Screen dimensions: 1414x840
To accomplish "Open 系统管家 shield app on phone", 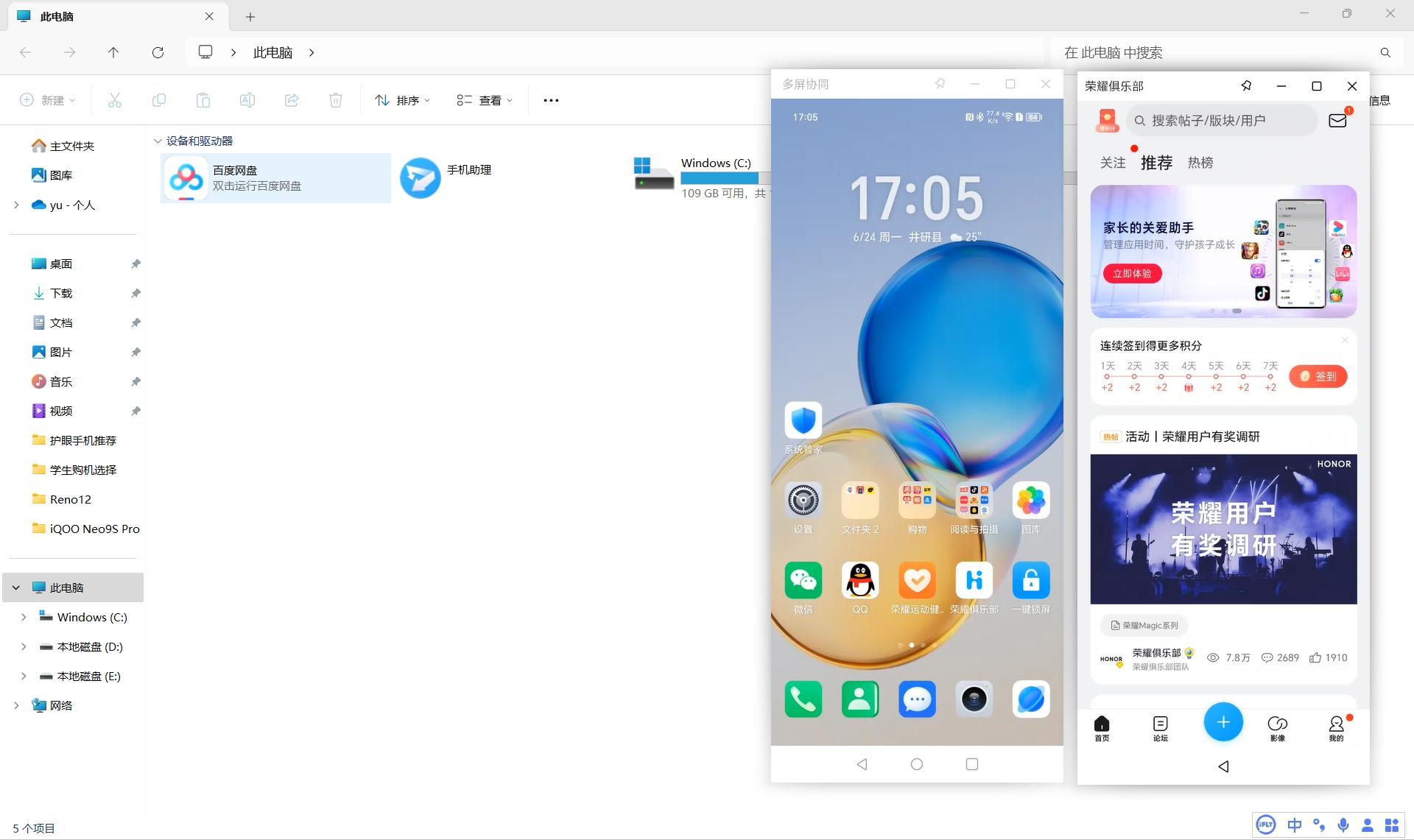I will click(803, 420).
